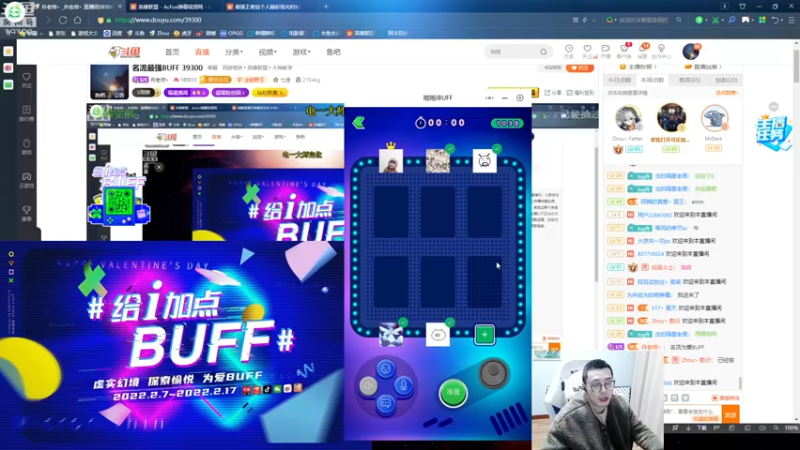This screenshot has height=450, width=800.
Task: Select bottom-row pig face player avatar
Action: click(x=438, y=335)
